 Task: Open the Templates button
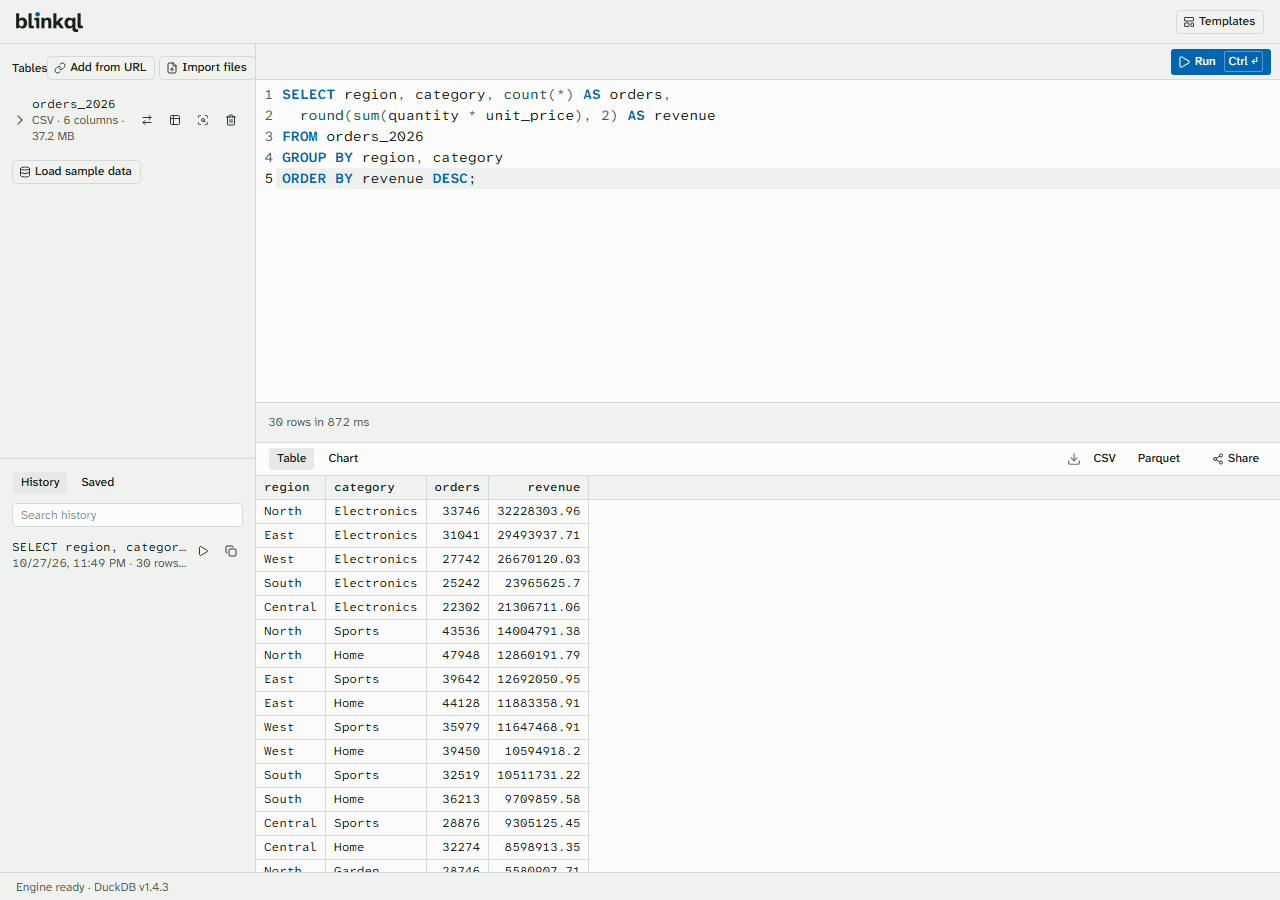click(x=1219, y=22)
